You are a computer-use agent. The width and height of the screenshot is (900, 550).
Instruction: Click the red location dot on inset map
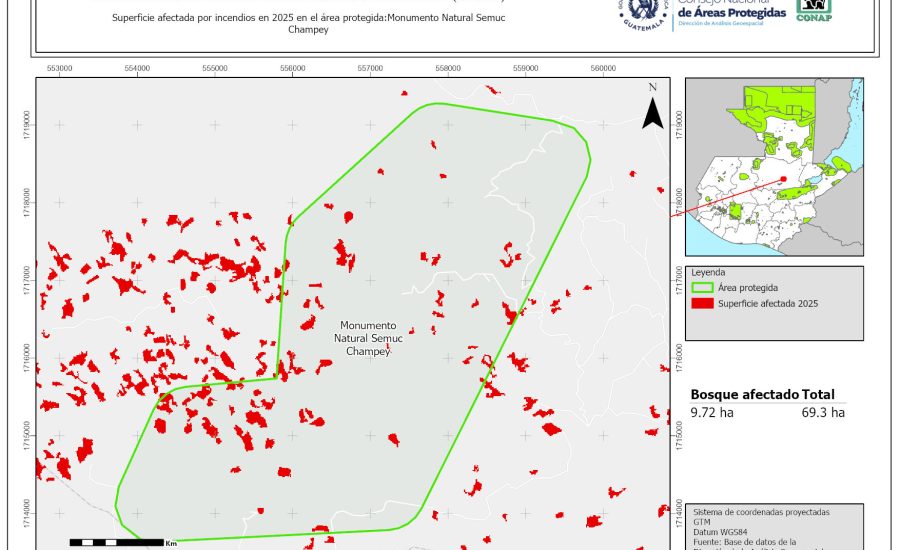click(783, 179)
